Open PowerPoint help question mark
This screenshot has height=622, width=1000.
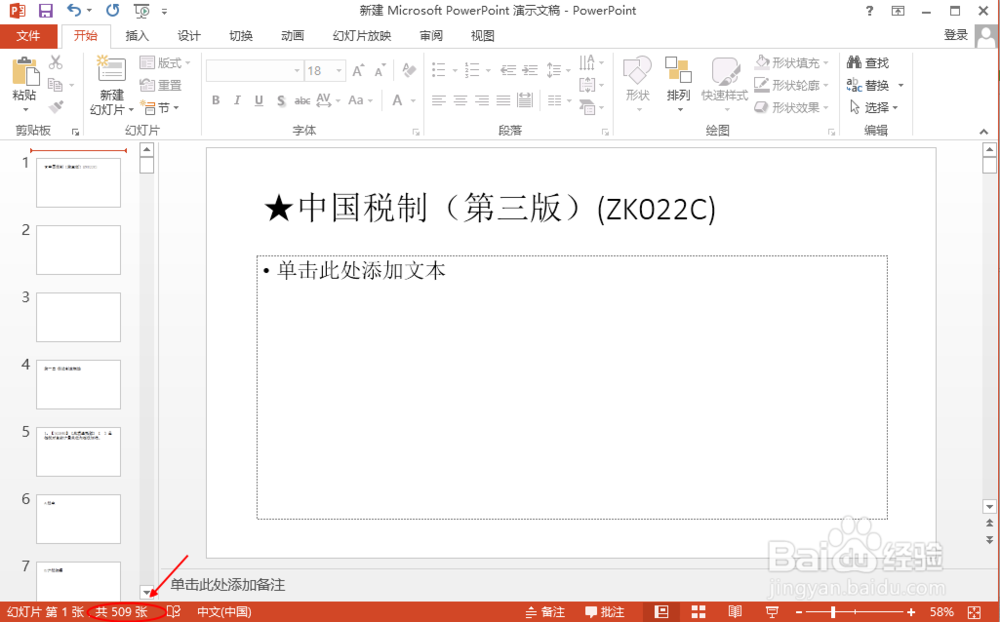click(x=869, y=11)
